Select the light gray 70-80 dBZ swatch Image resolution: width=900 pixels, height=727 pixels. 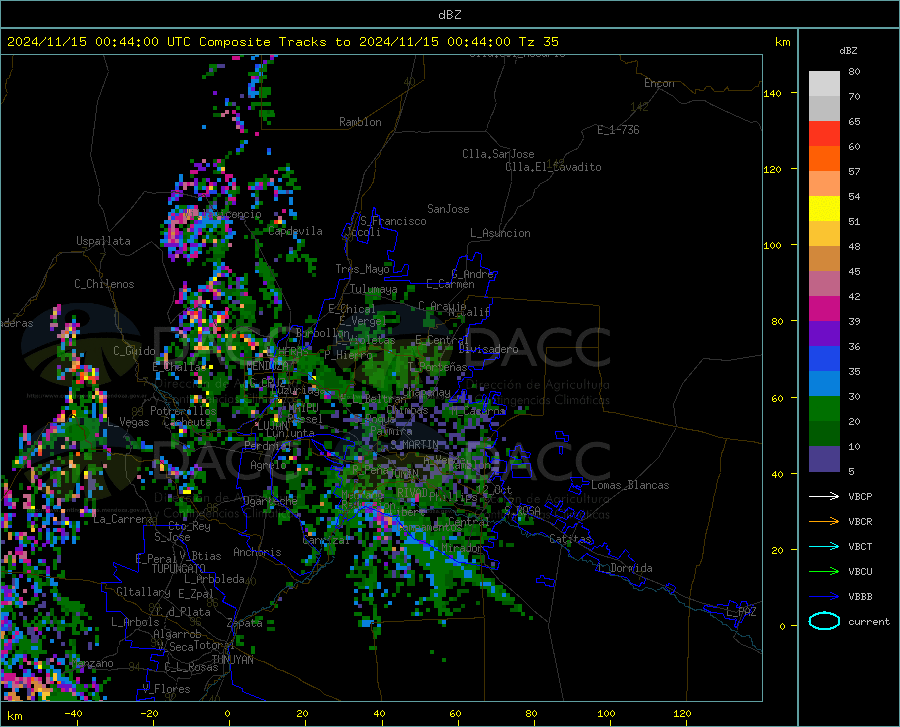[x=824, y=84]
